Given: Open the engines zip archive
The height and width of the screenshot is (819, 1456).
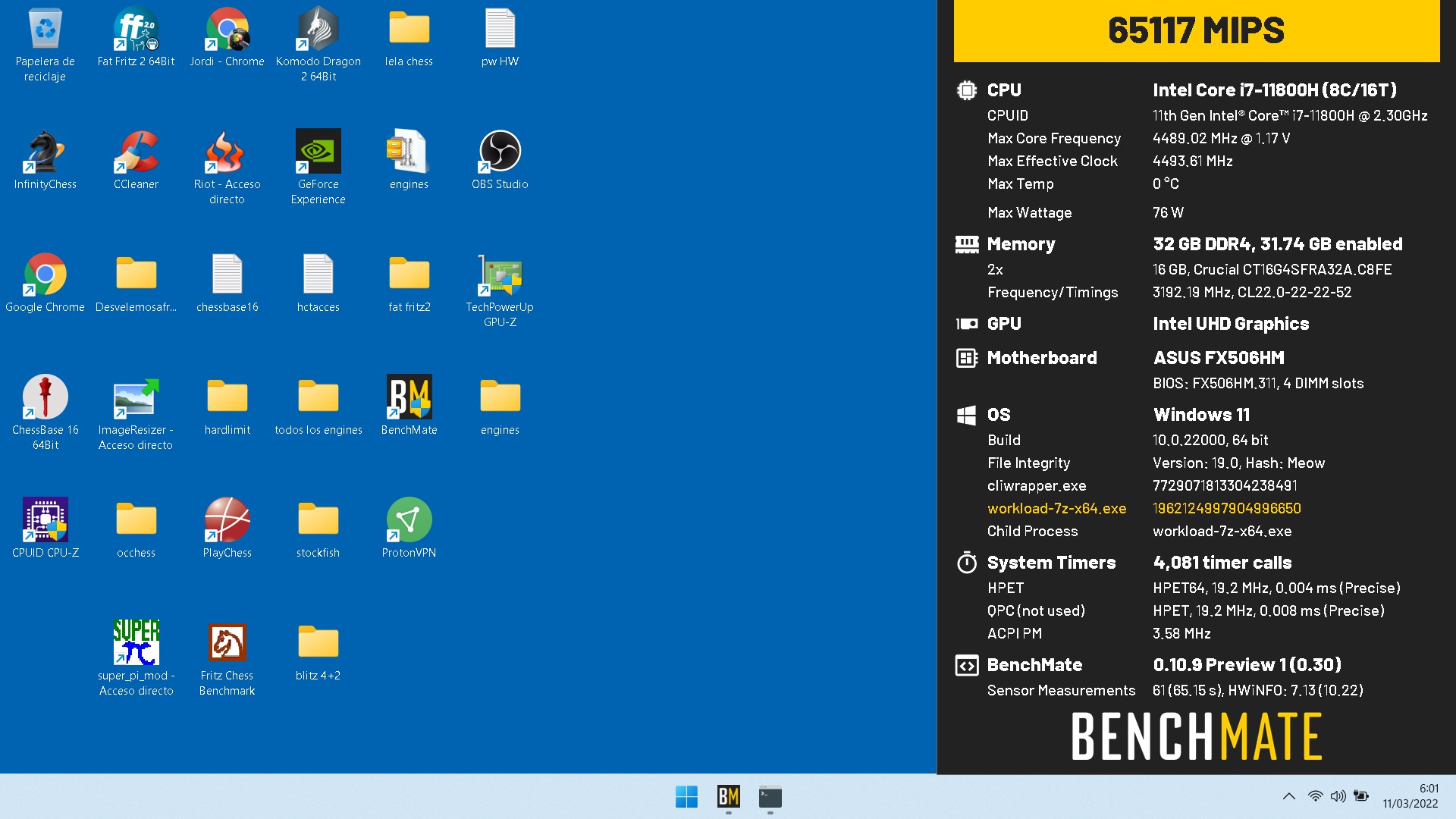Looking at the screenshot, I should (409, 159).
